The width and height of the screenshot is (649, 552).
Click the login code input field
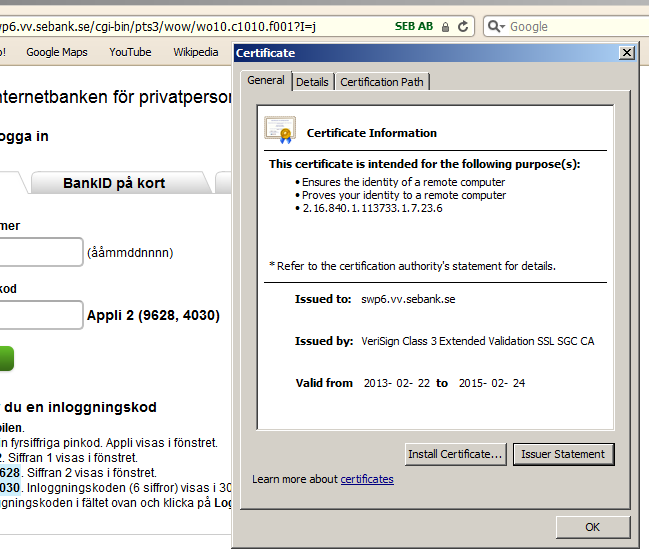[x=41, y=315]
